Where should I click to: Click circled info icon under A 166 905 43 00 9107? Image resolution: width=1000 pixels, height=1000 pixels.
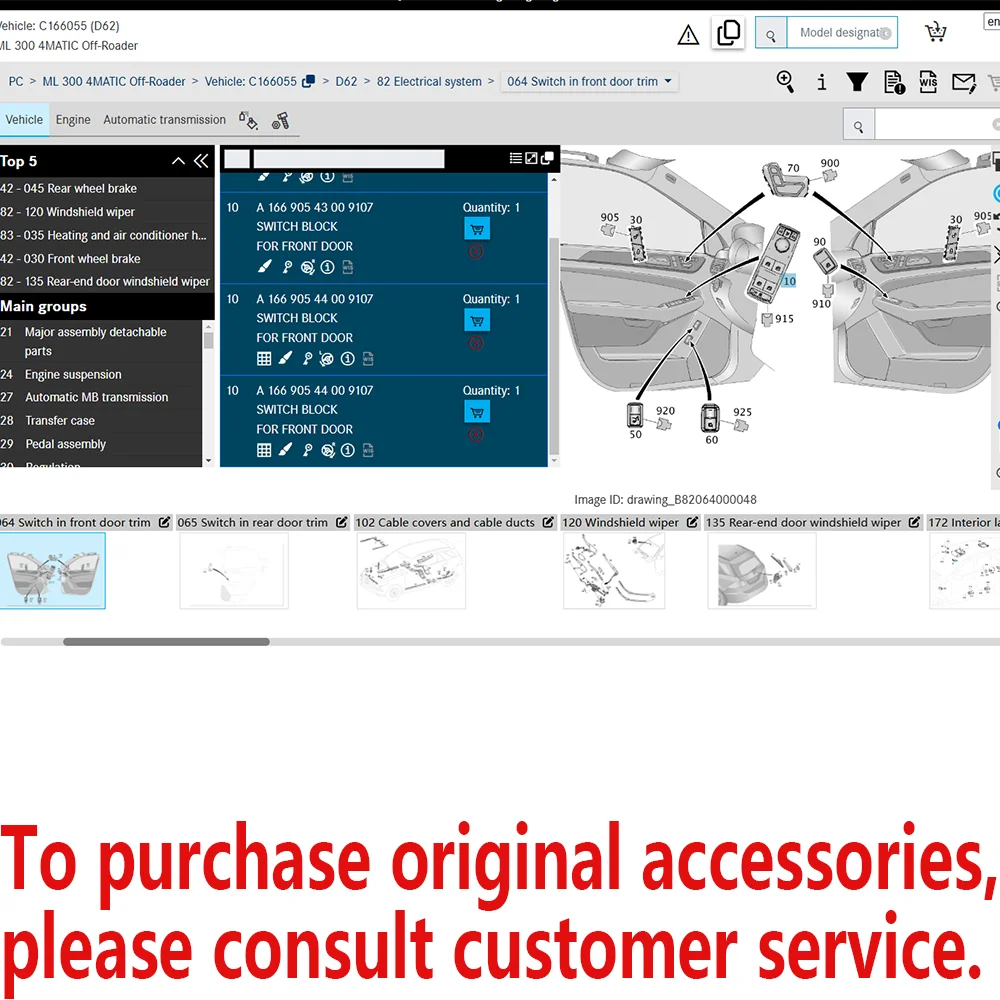pos(327,267)
